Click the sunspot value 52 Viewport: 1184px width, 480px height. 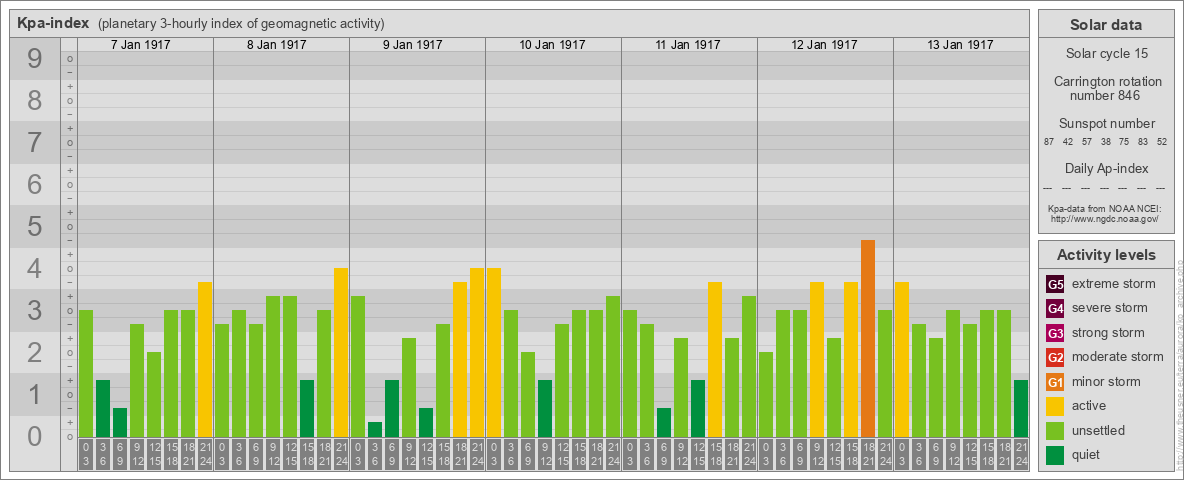click(1162, 142)
